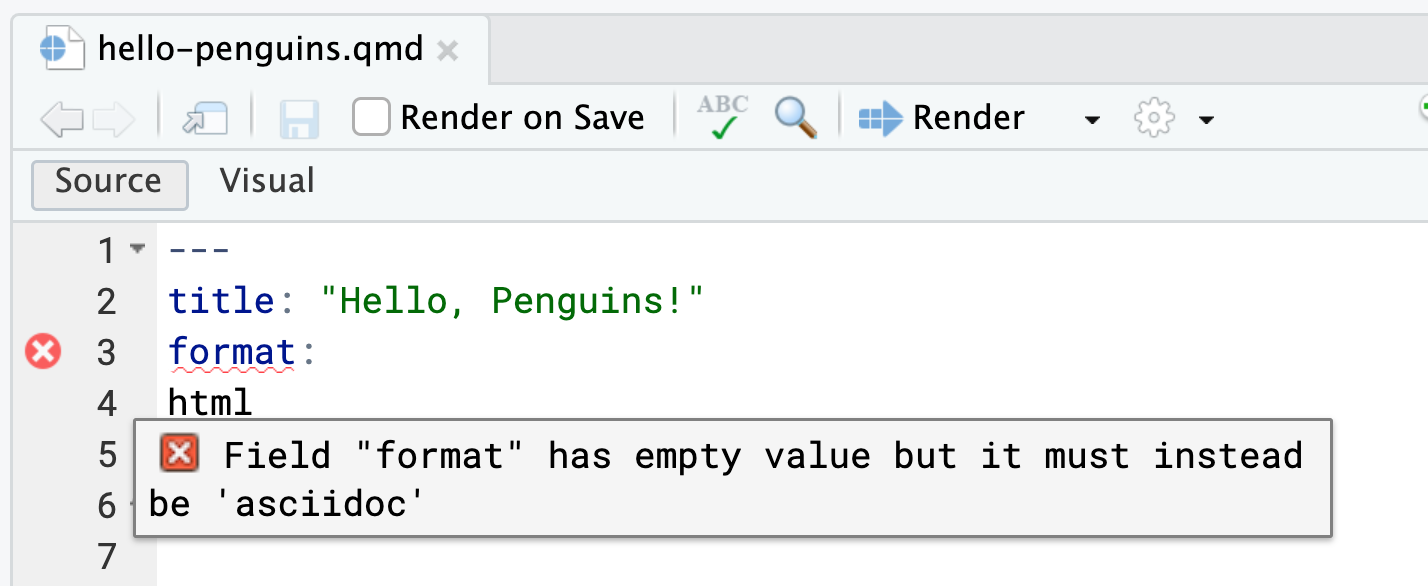The width and height of the screenshot is (1428, 586).
Task: Open find and replace magnifier icon
Action: pos(796,118)
